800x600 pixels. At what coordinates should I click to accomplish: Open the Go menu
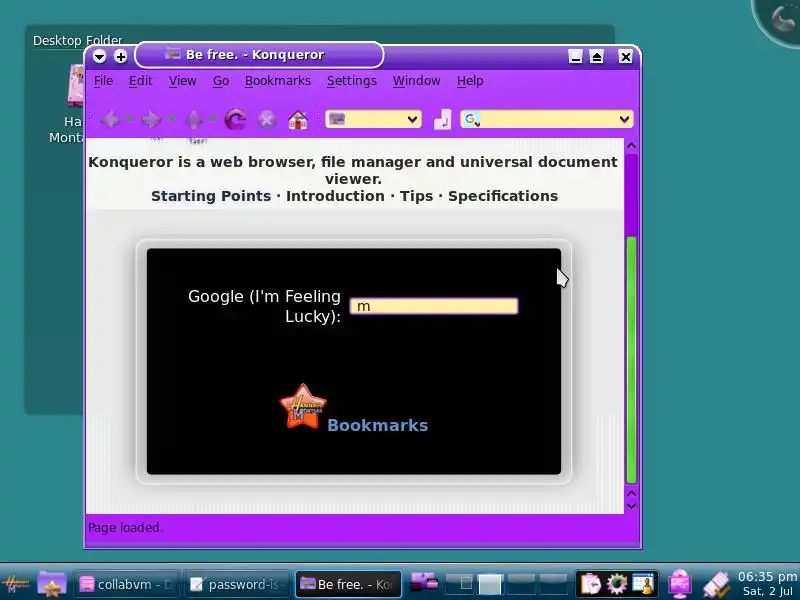point(221,81)
